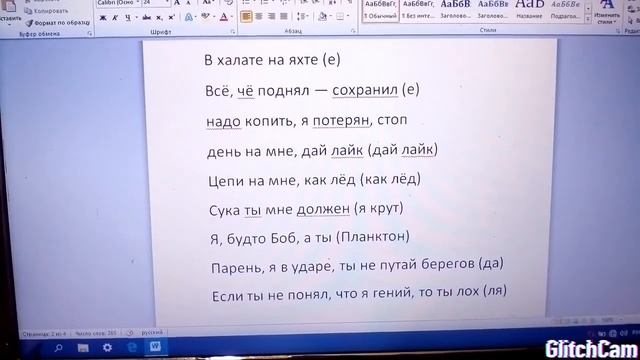This screenshot has height=360, width=640.
Task: Click the word "берегов" in document
Action: point(447,264)
